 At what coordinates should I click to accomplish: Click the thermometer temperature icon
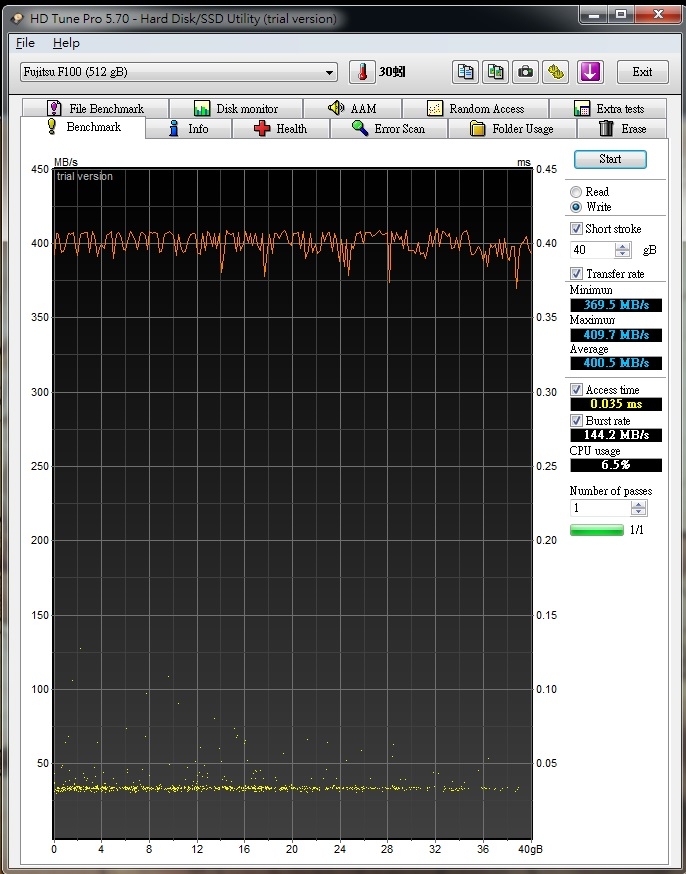tap(362, 72)
